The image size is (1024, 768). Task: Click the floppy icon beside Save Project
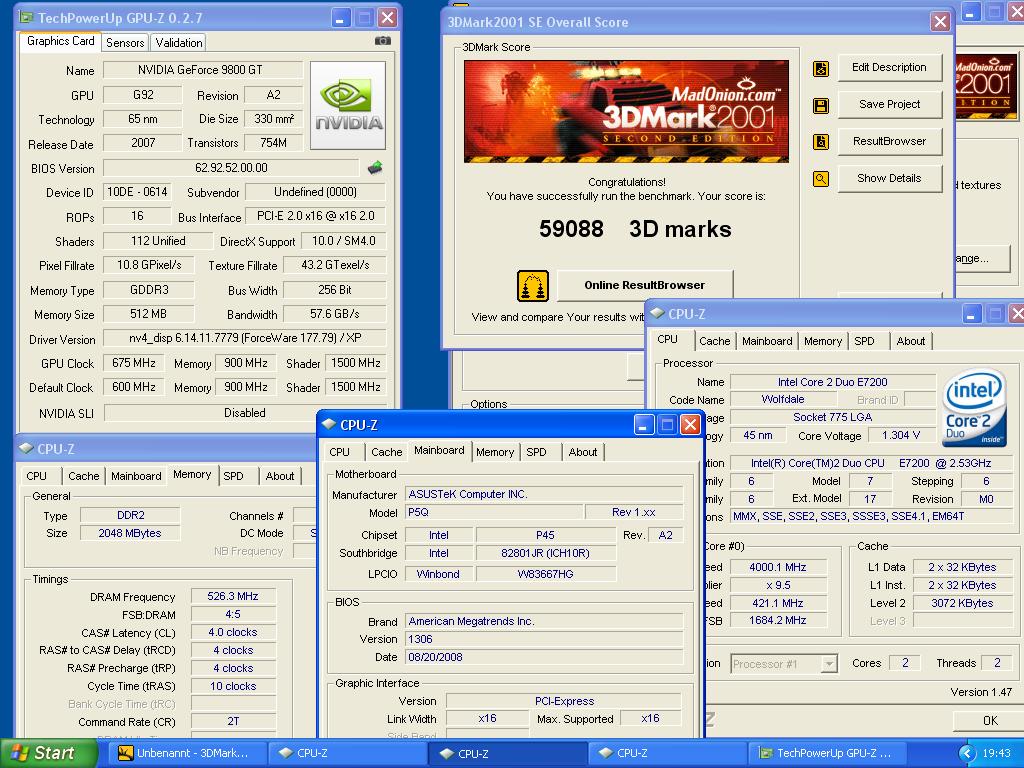[x=821, y=105]
